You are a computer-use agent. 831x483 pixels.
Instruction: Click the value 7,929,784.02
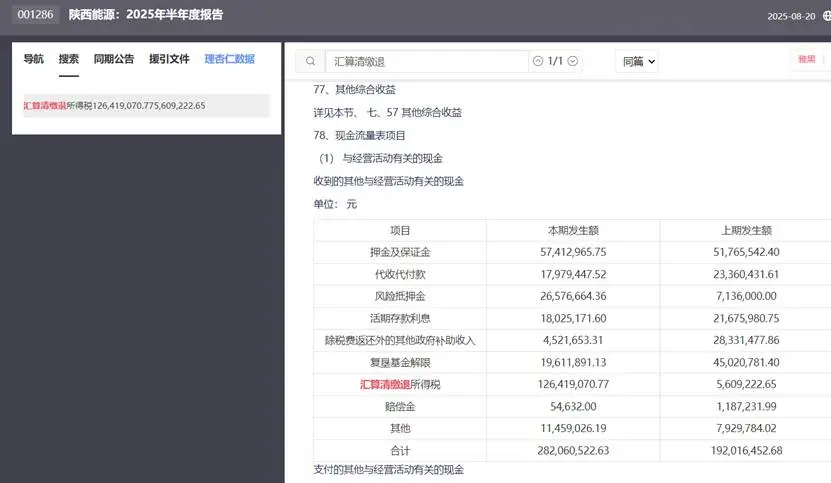pos(746,428)
